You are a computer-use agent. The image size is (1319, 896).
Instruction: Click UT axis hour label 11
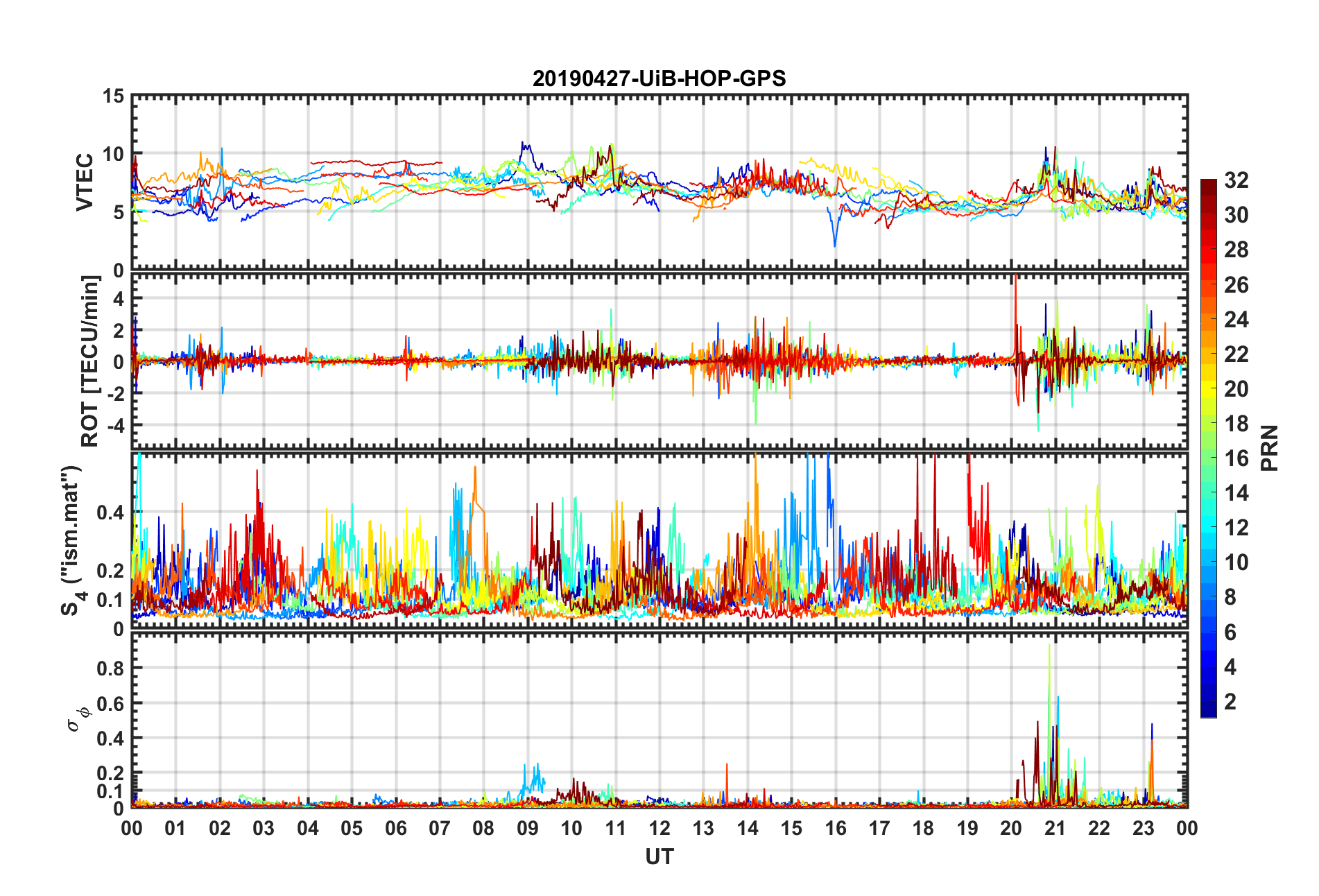(x=616, y=828)
